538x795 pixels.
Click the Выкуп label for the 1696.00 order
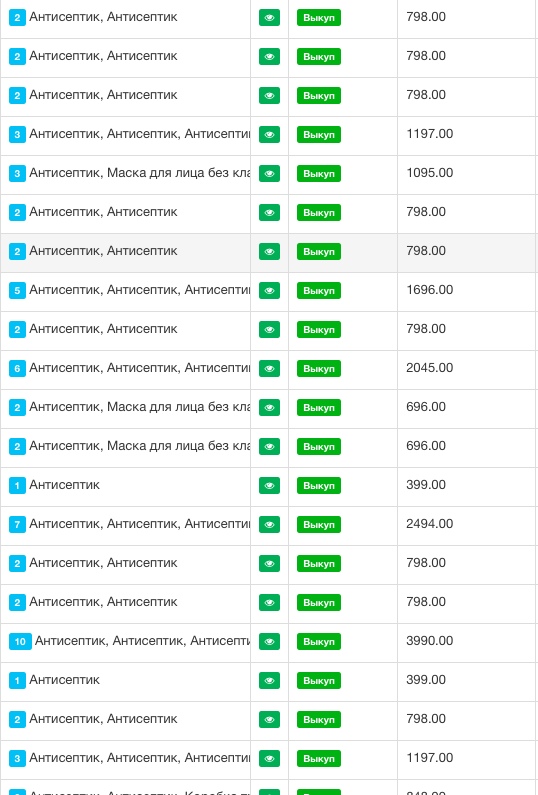tap(319, 291)
